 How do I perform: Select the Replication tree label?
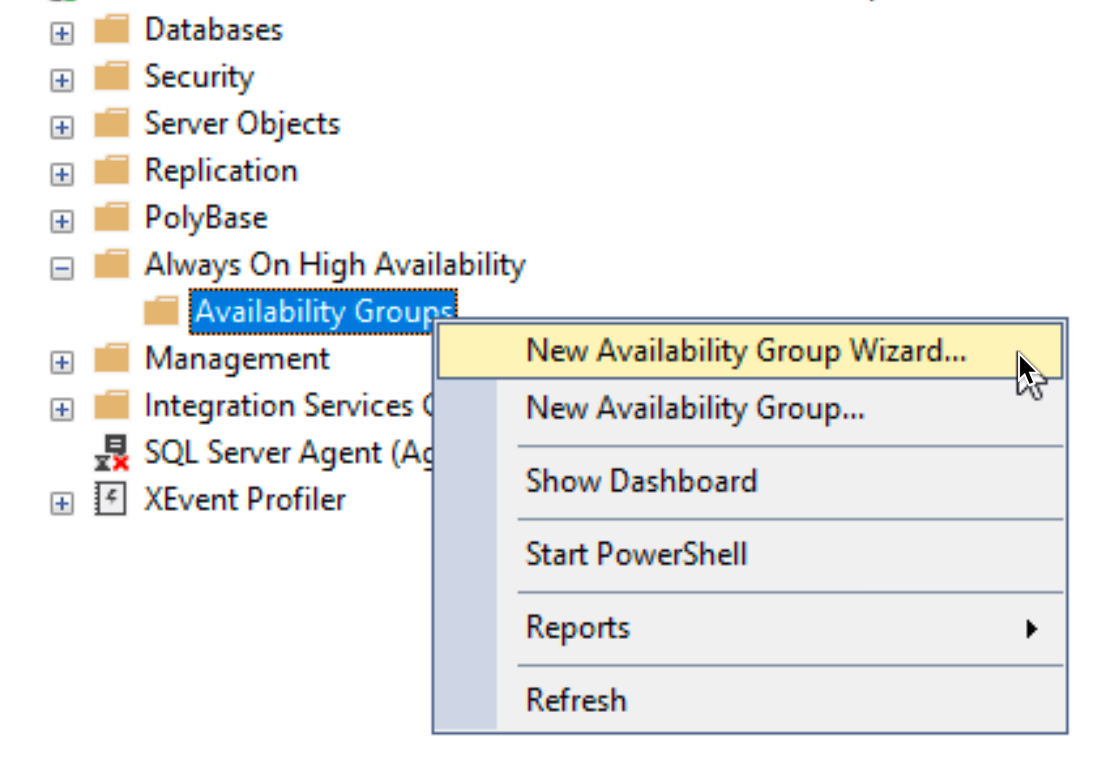222,171
